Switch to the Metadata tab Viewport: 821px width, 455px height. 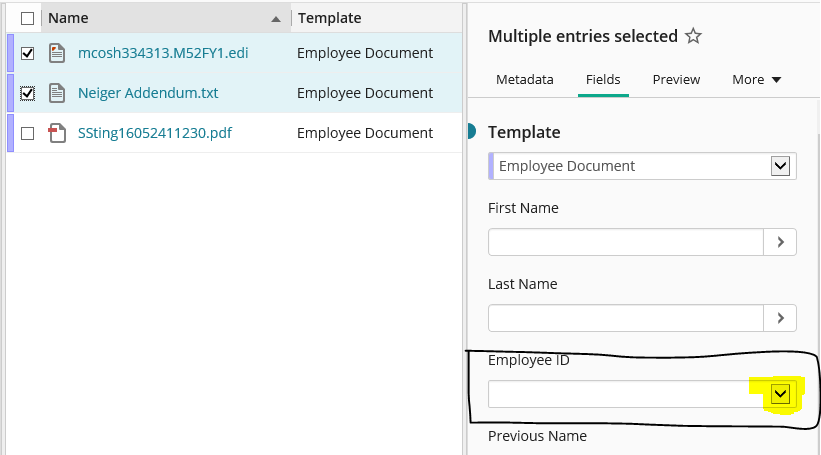pos(525,80)
